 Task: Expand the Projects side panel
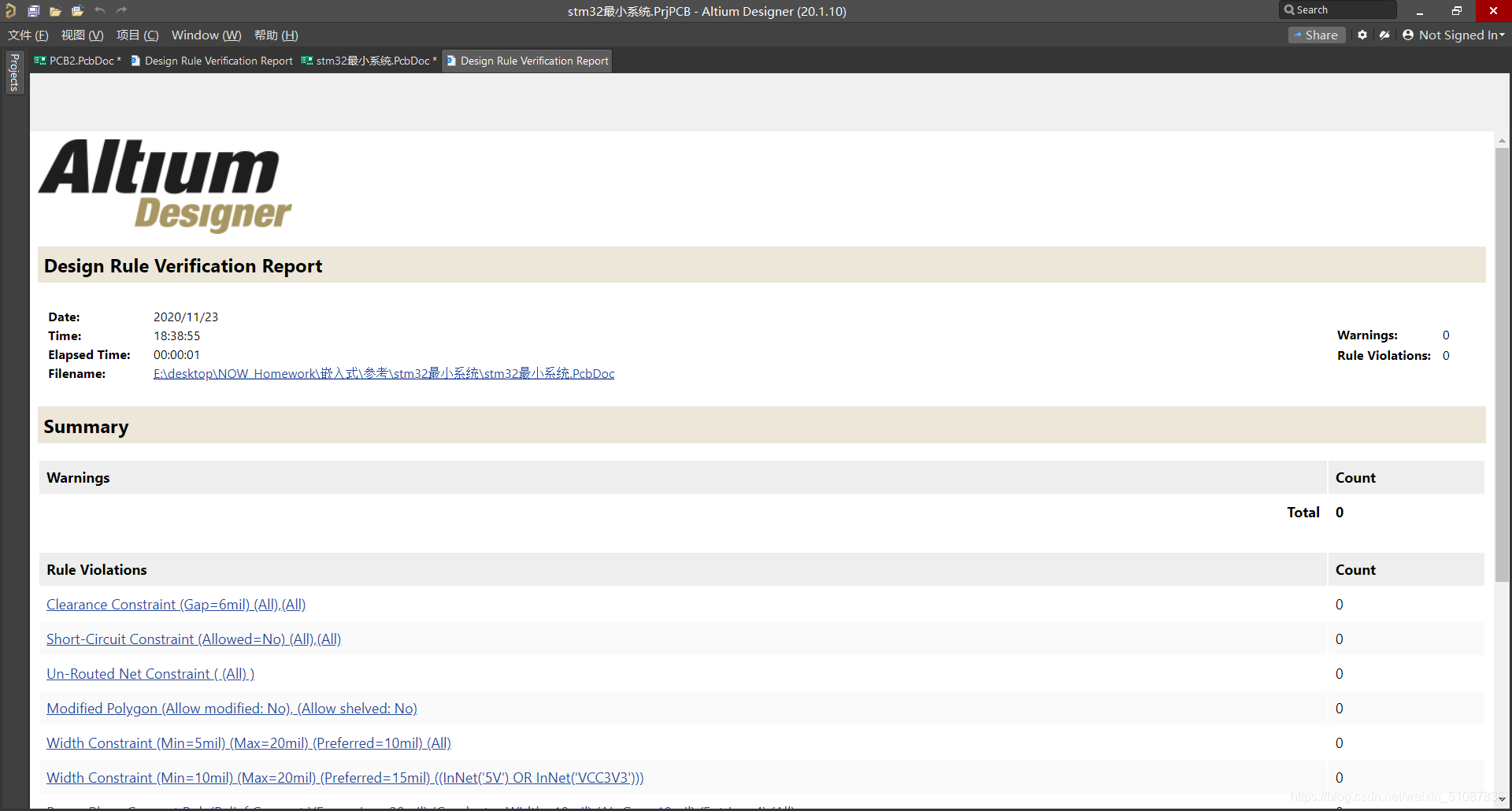pos(14,72)
